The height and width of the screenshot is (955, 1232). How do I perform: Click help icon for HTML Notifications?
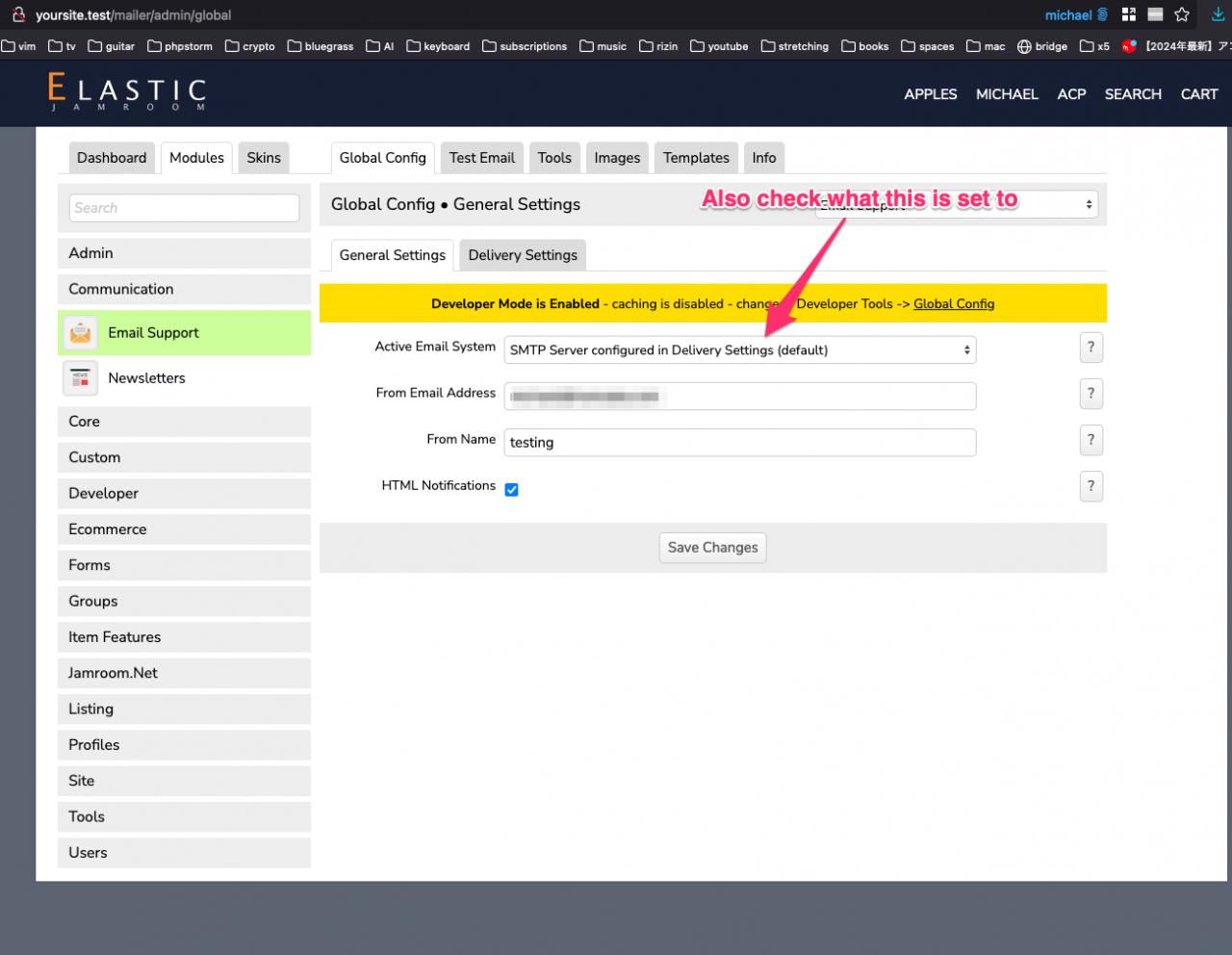coord(1091,486)
